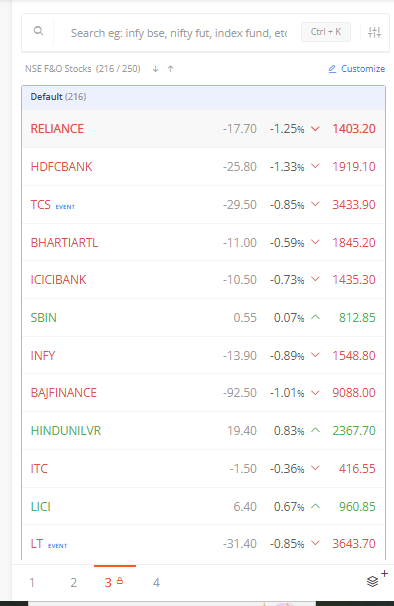
Task: Collapse the Default (216) group header
Action: 203,97
